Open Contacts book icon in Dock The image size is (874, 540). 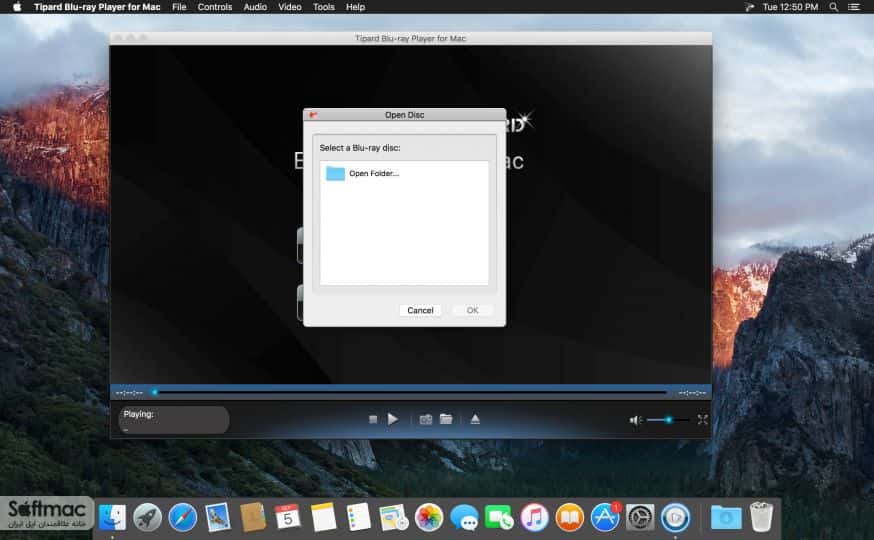coord(253,518)
